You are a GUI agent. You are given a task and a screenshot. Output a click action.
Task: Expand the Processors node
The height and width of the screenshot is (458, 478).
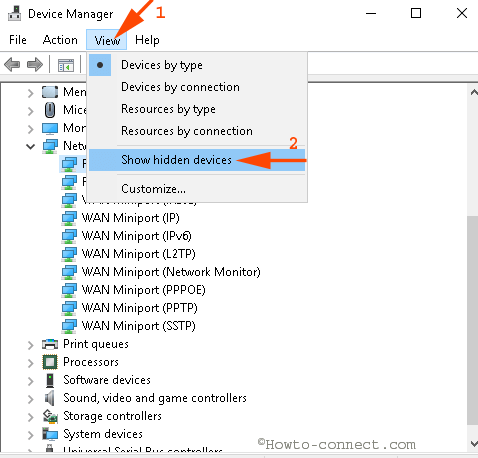pos(30,363)
